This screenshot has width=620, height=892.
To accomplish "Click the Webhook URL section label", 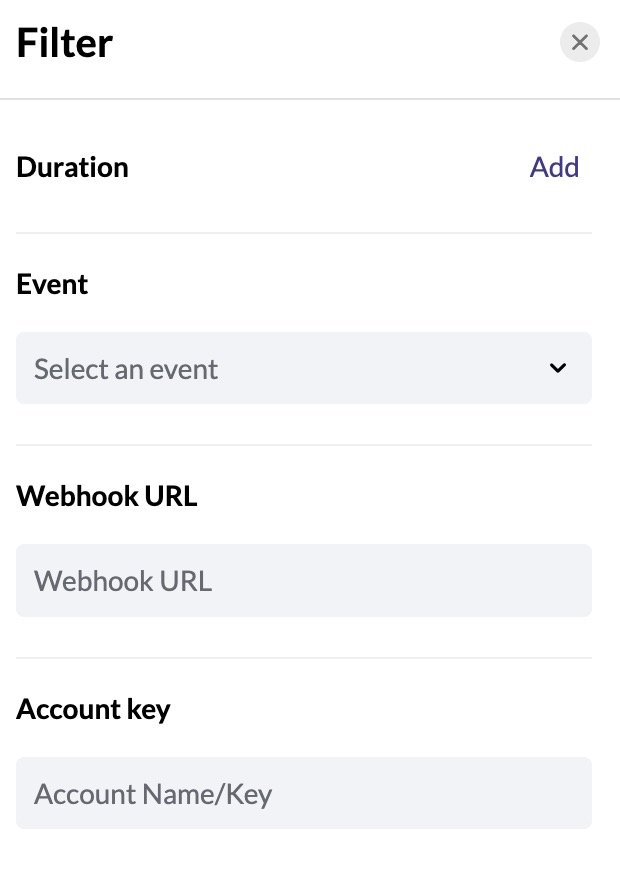I will coord(107,496).
